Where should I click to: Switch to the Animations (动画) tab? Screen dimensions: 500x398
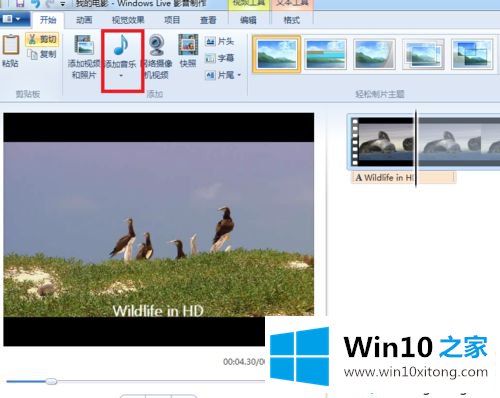(x=84, y=20)
